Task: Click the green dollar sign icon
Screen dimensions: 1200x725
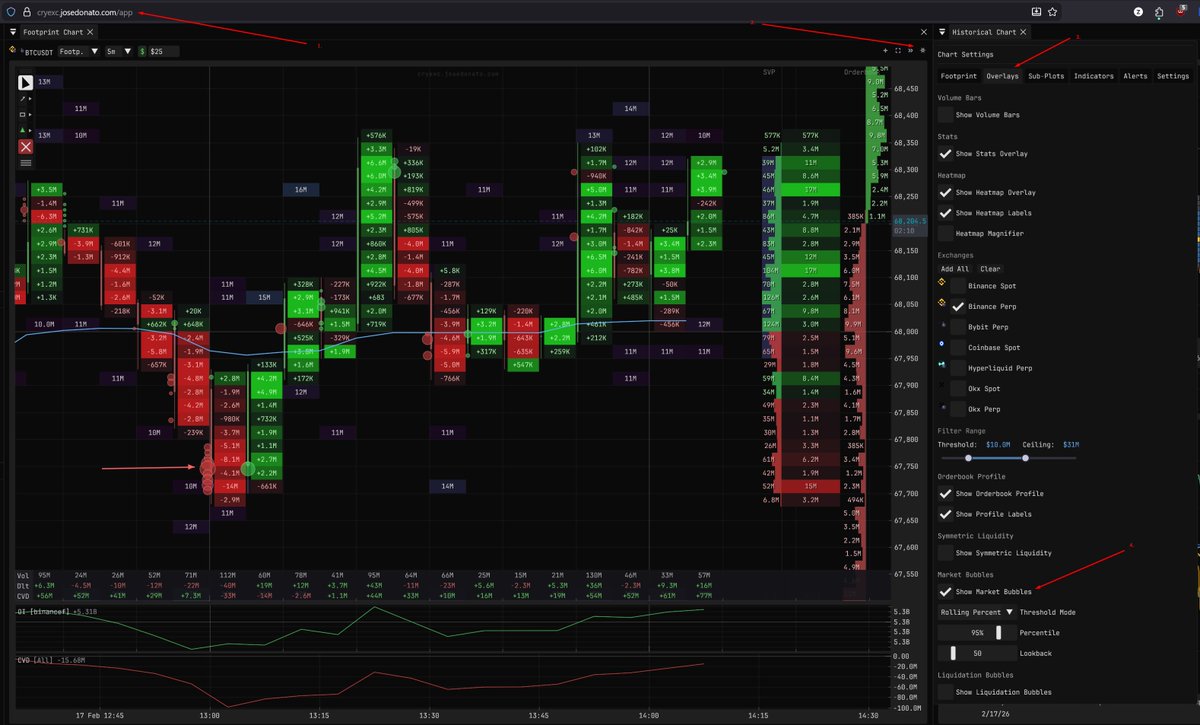Action: pos(142,50)
